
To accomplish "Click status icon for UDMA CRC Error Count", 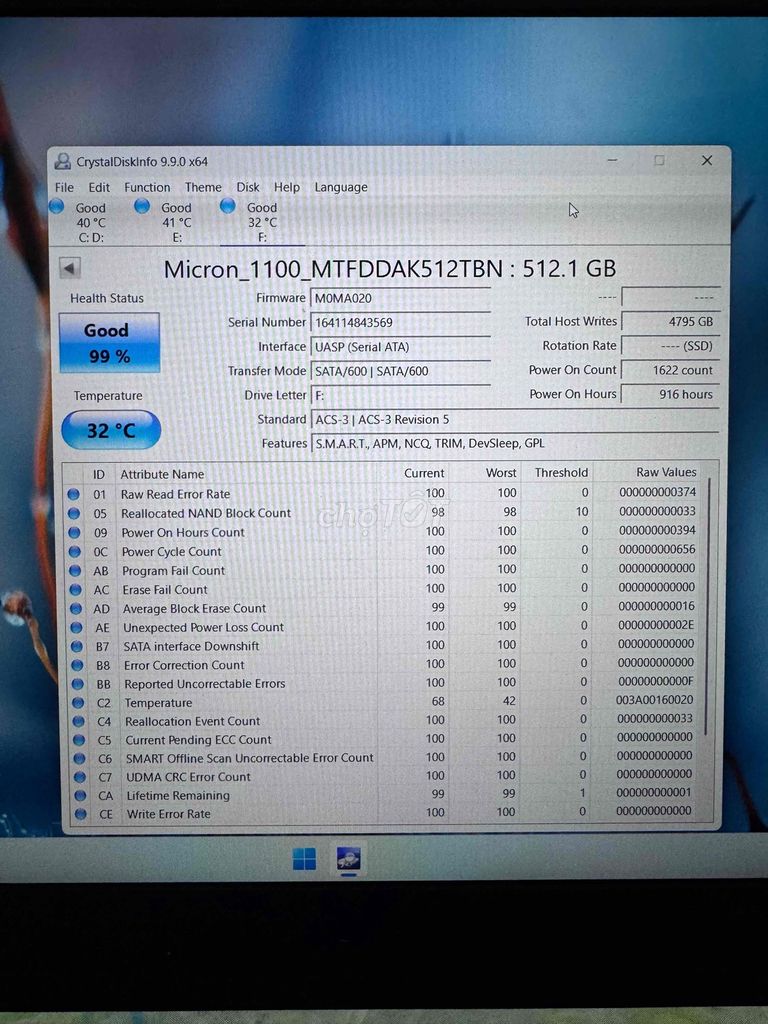I will tap(80, 778).
